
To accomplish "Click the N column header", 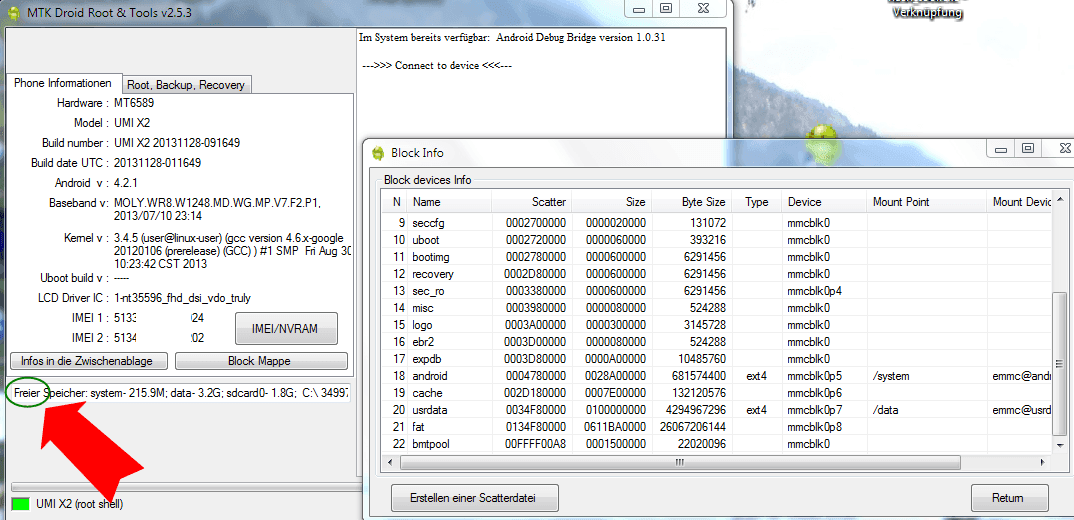I will tap(396, 202).
